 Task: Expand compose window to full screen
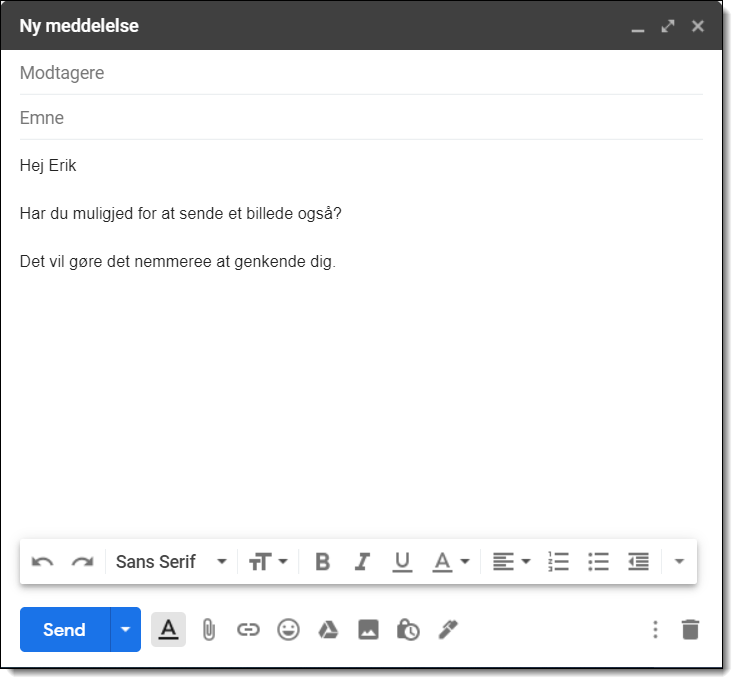[668, 26]
